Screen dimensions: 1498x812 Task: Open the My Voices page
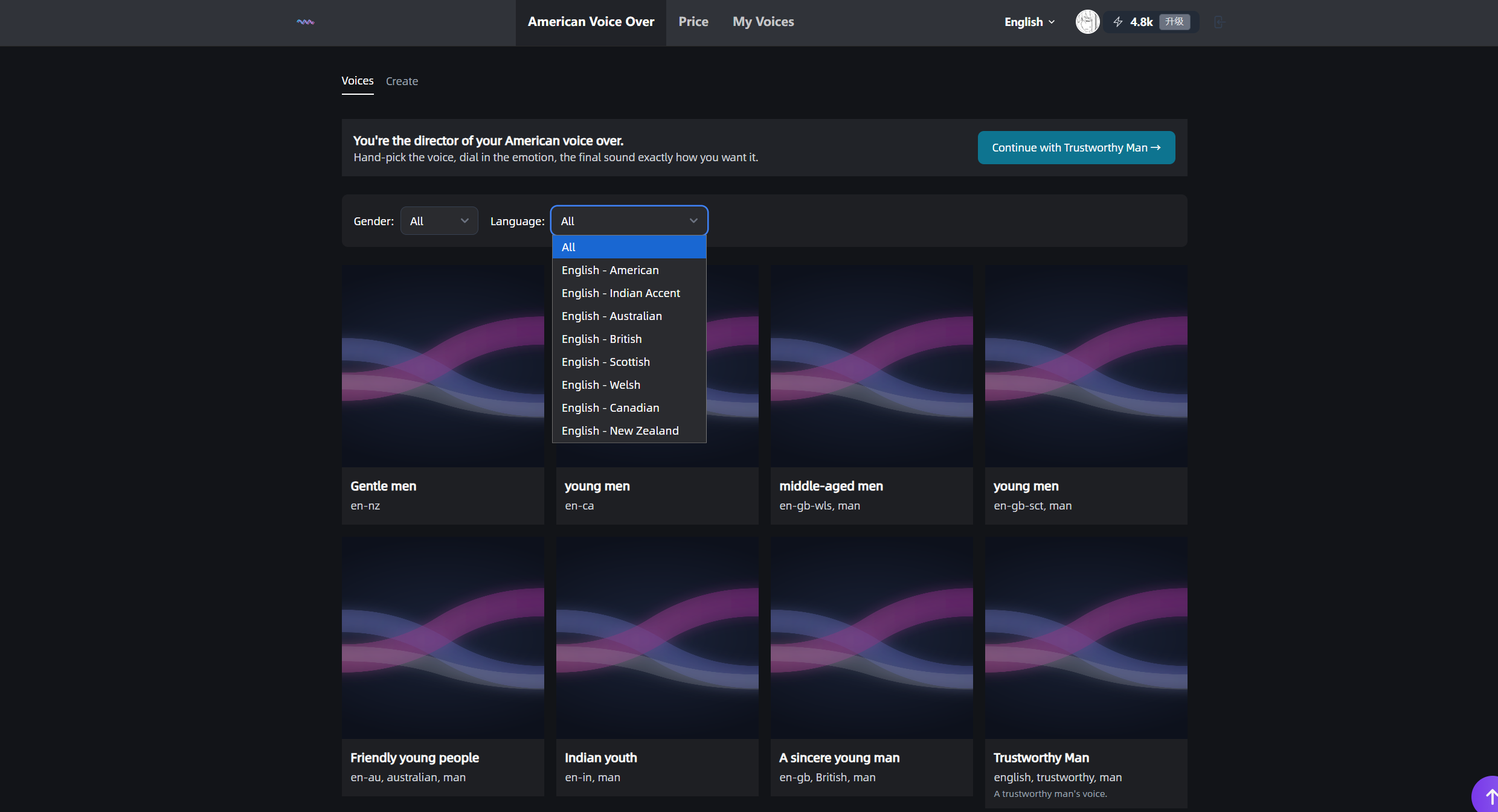pyautogui.click(x=763, y=22)
